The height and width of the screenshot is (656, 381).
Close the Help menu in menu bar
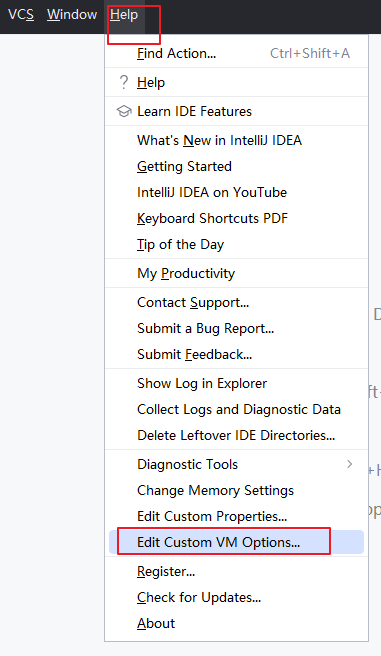tap(124, 15)
